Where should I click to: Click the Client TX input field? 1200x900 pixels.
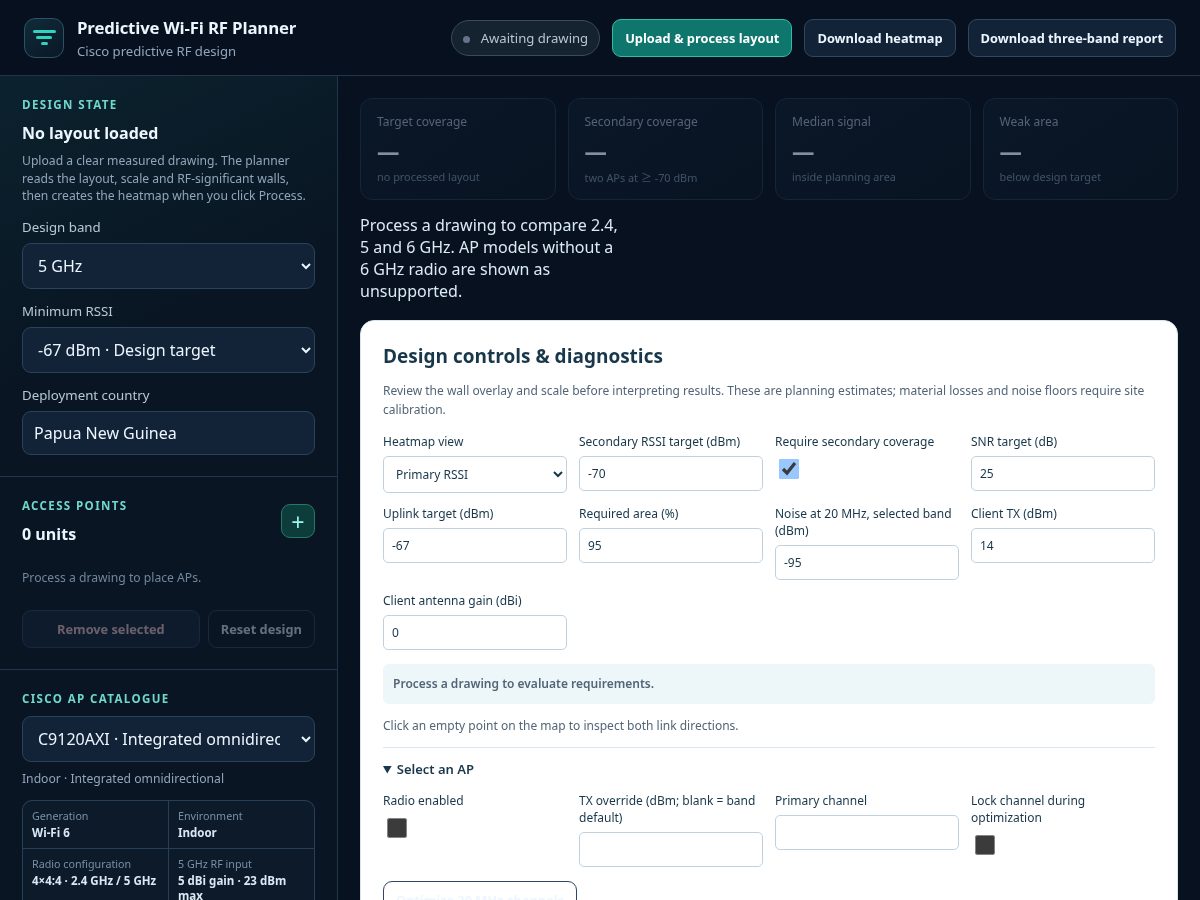coord(1063,545)
